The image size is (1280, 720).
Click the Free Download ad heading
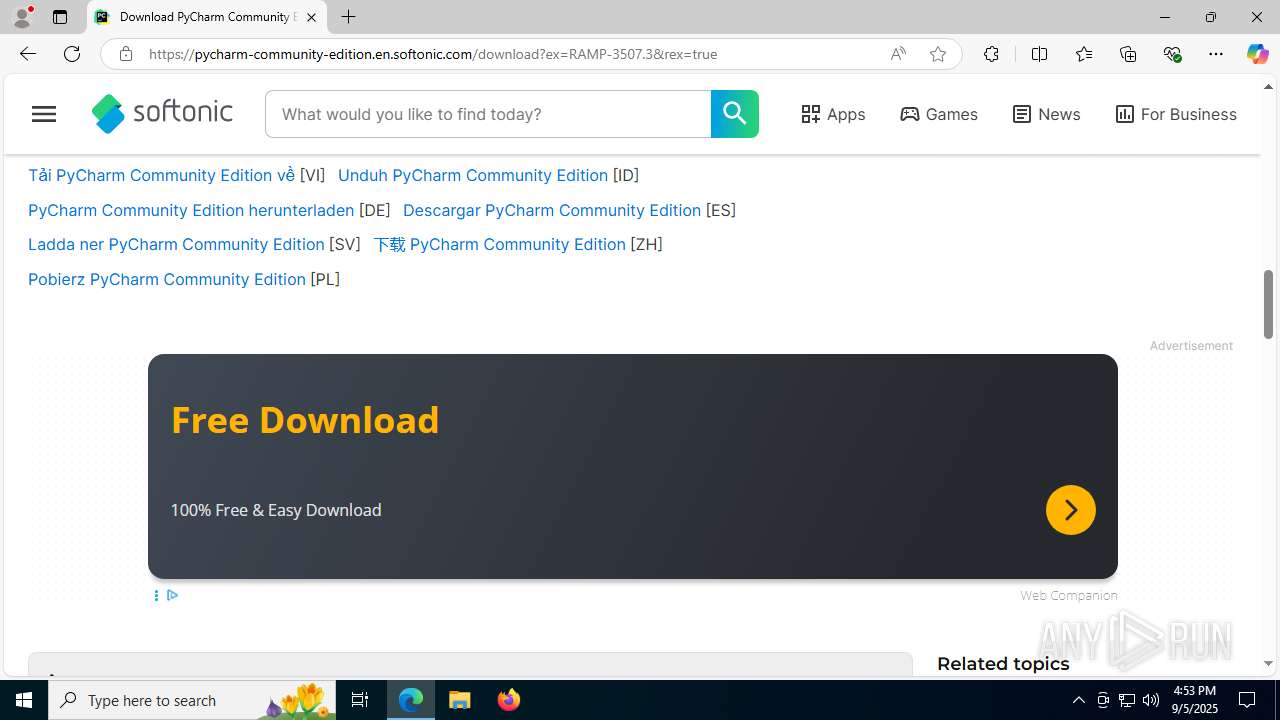coord(305,420)
